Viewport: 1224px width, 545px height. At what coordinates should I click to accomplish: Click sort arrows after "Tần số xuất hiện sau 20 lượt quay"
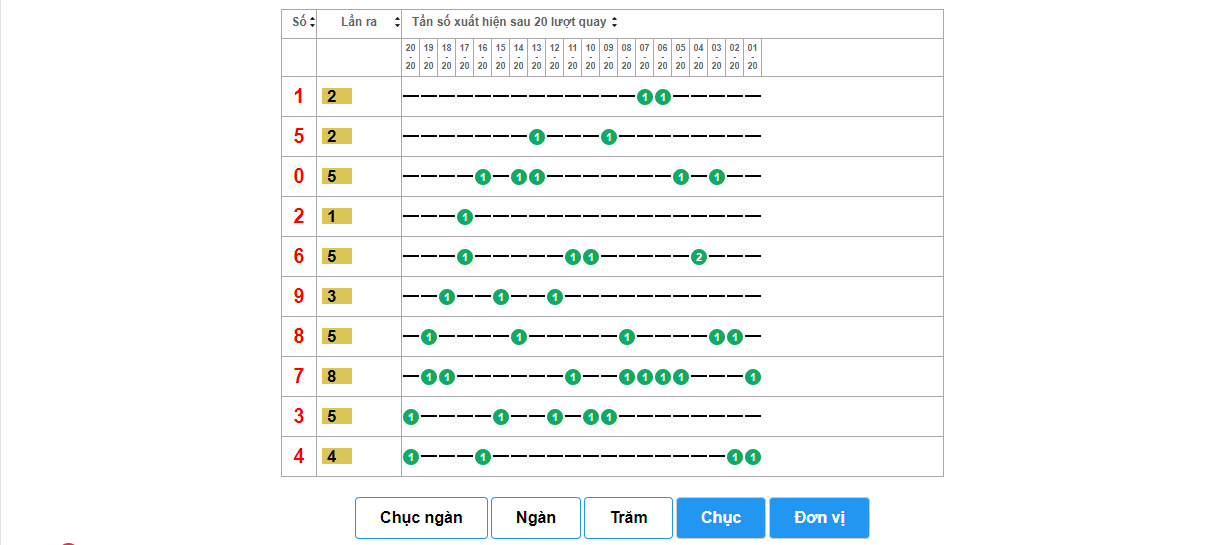[x=614, y=22]
